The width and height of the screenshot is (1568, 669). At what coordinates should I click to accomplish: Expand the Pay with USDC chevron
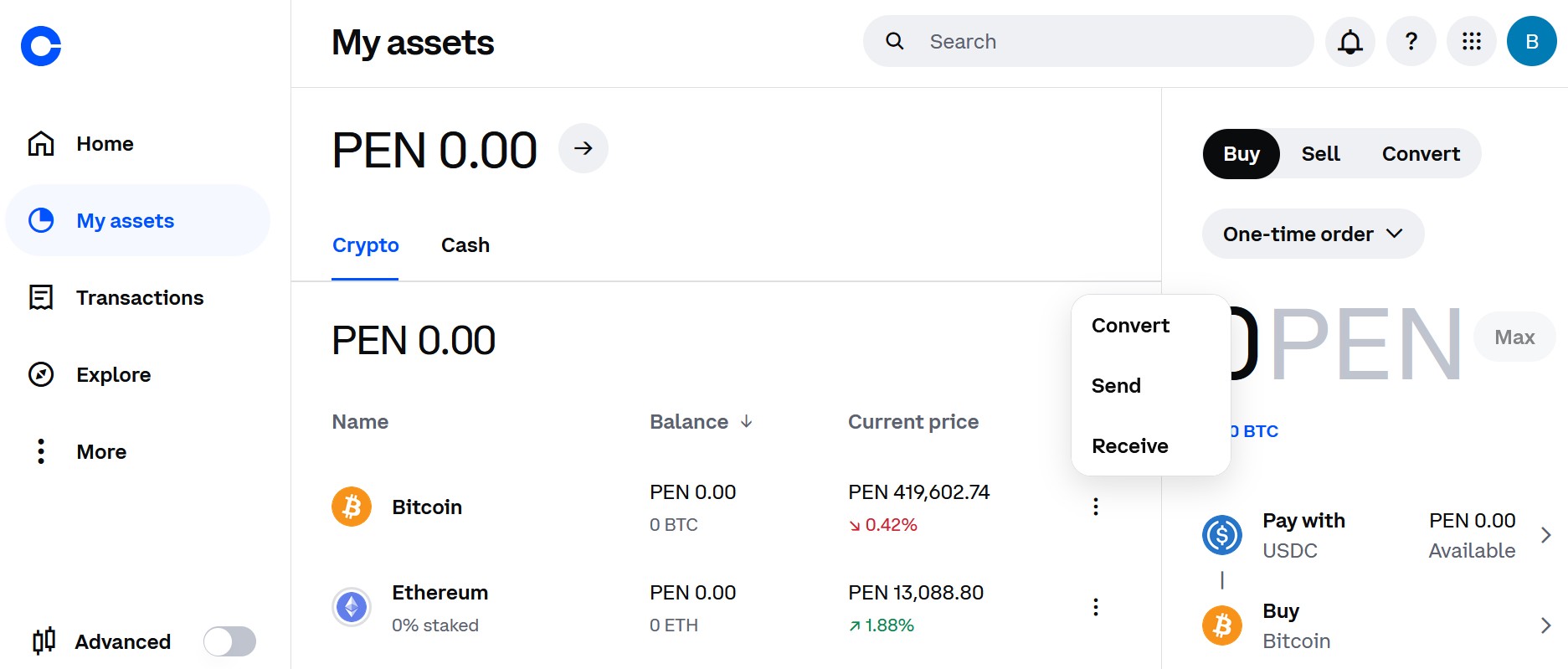tap(1545, 535)
